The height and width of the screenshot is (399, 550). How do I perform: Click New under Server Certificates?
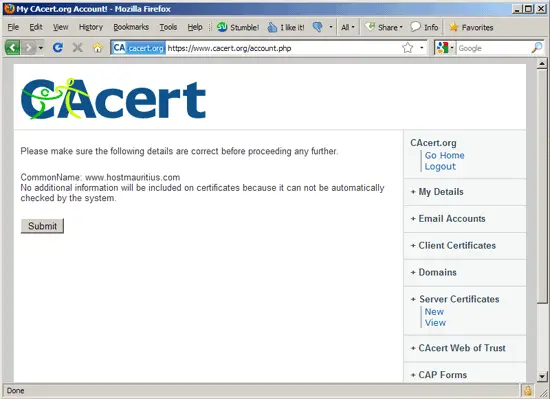point(434,312)
